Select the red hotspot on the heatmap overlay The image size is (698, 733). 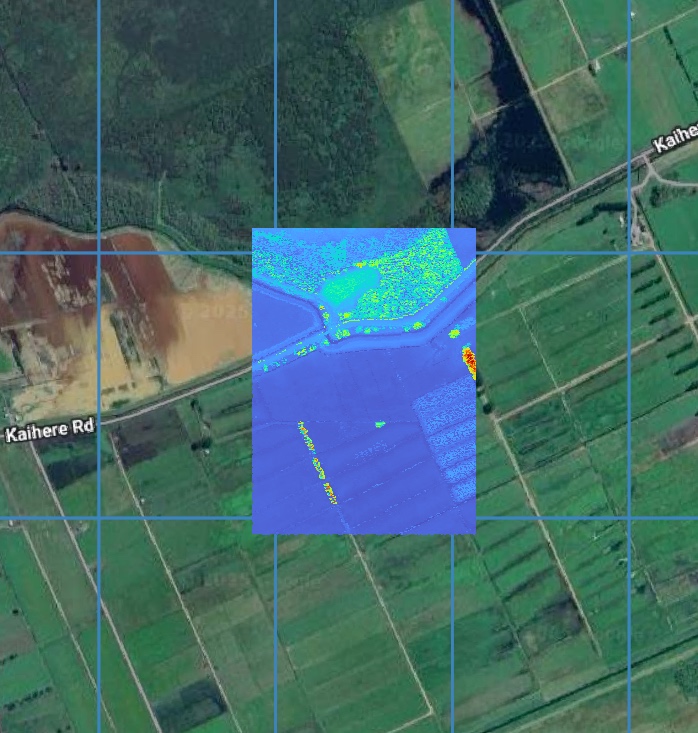[468, 362]
